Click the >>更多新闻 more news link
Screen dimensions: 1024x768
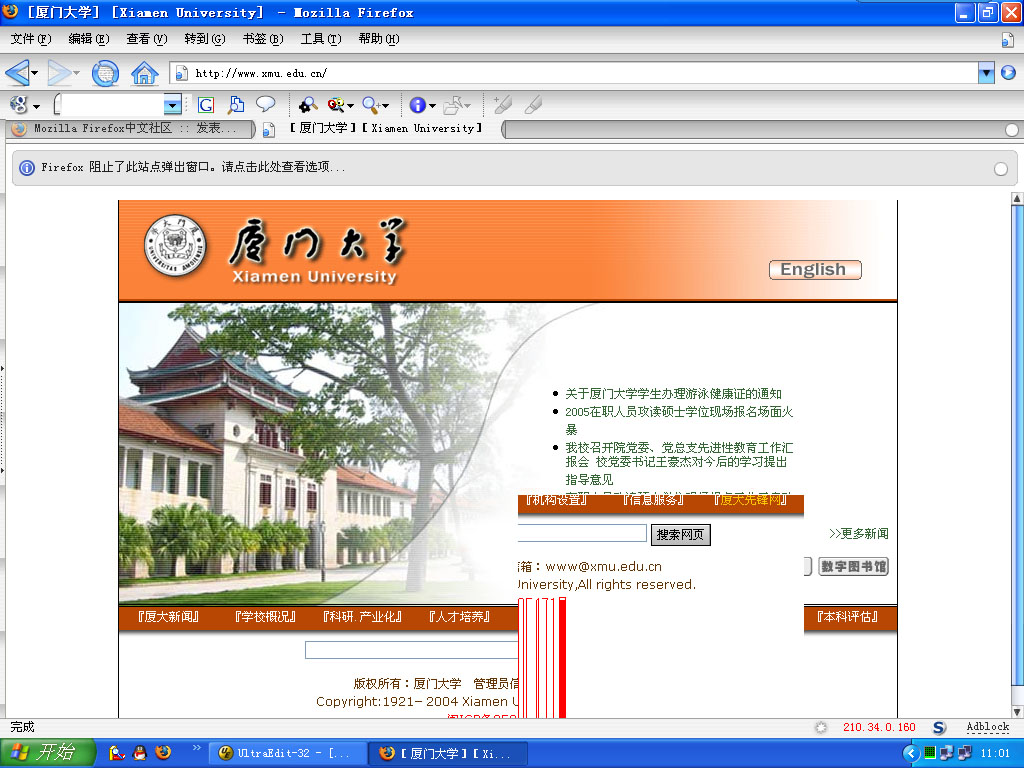[858, 534]
